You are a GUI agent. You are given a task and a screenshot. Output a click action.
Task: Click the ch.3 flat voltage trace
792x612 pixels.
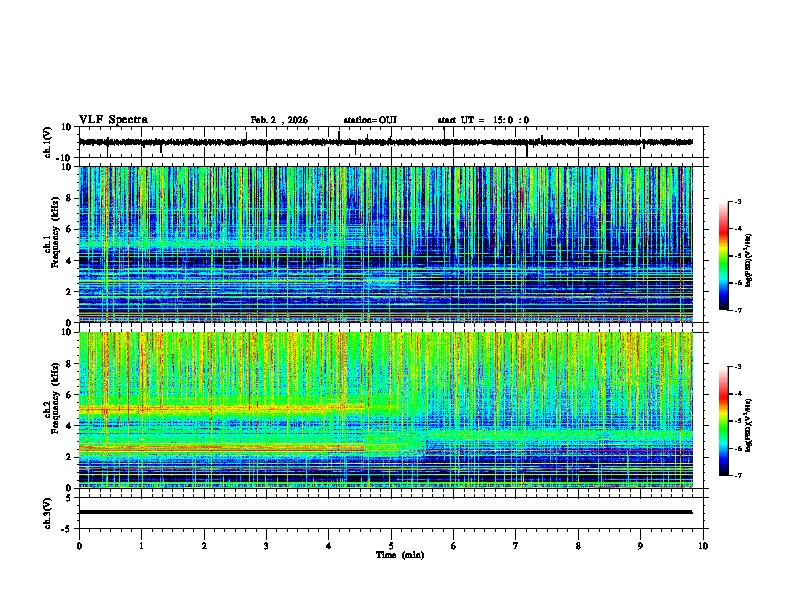[x=386, y=512]
